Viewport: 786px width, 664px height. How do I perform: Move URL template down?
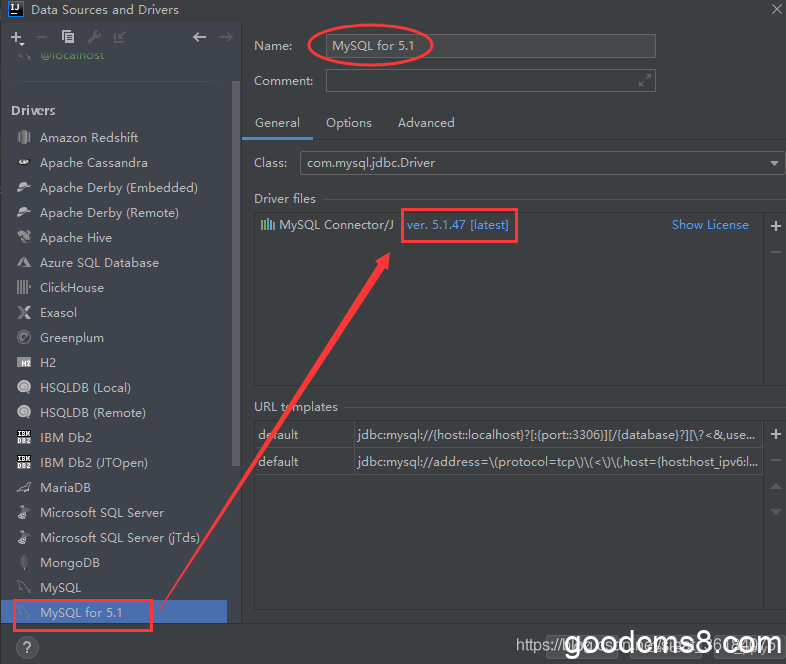[x=775, y=512]
